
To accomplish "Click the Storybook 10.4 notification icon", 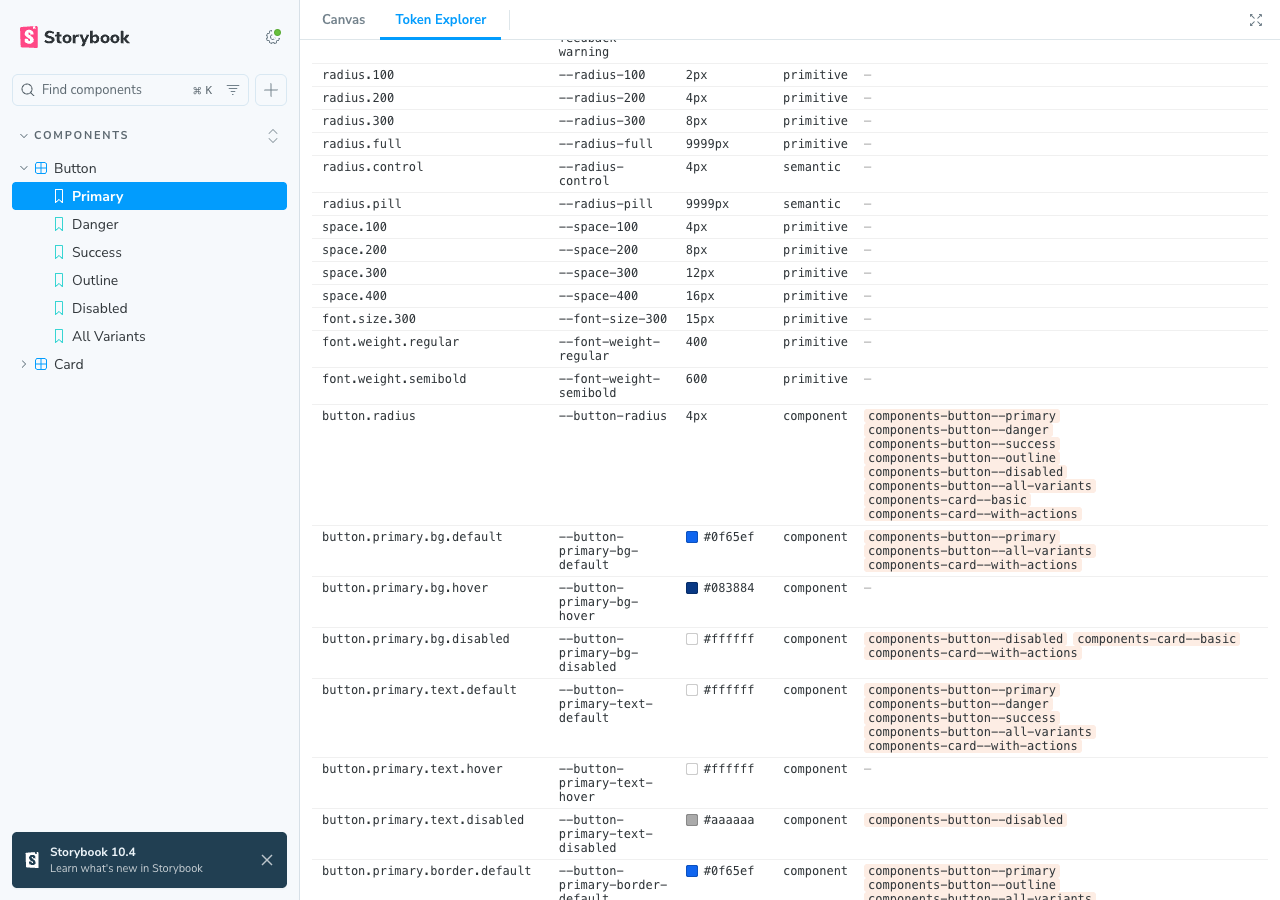I will click(x=32, y=860).
